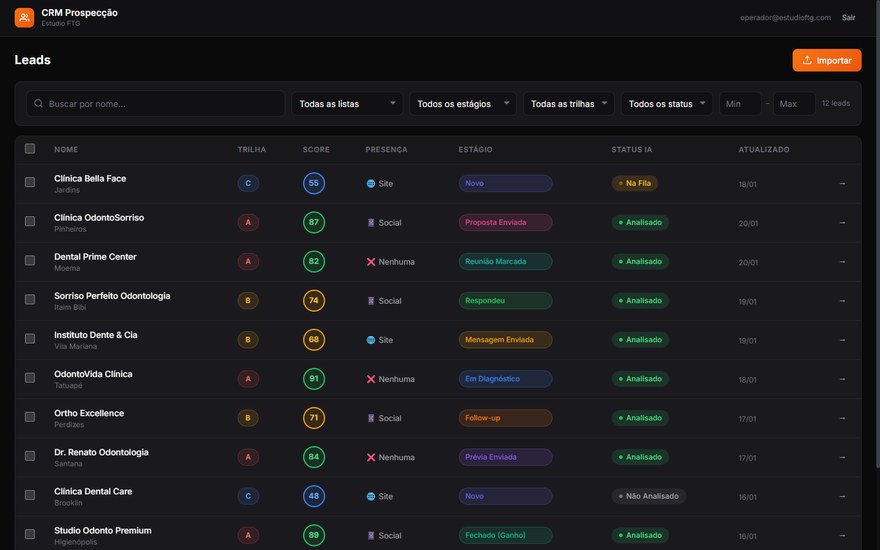Screen dimensions: 880x550
Task: Click the Reunião Marcada stage pill
Action: [x=505, y=262]
